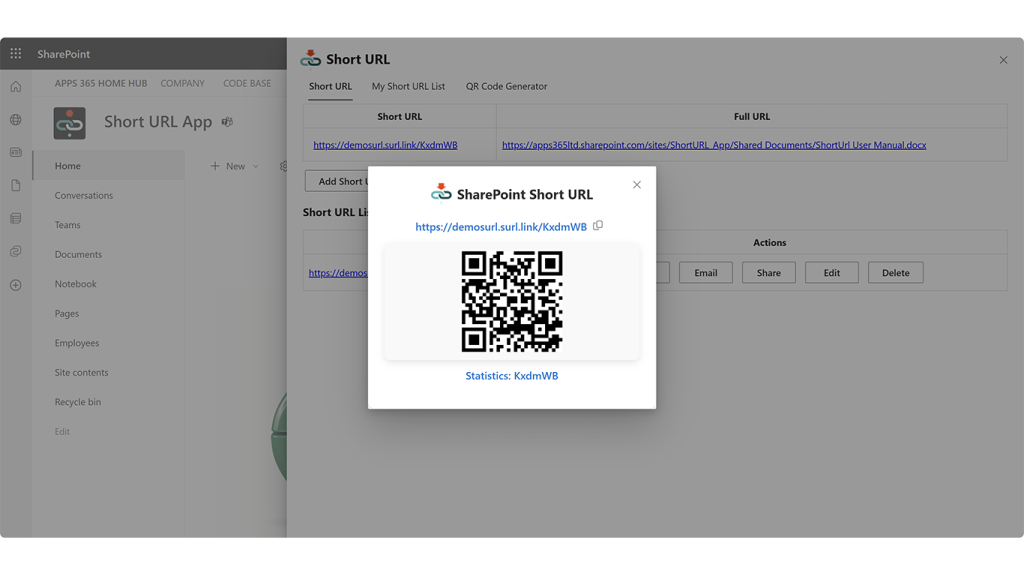Open the globe sites icon in left rail
Image resolution: width=1024 pixels, height=576 pixels.
click(x=16, y=120)
